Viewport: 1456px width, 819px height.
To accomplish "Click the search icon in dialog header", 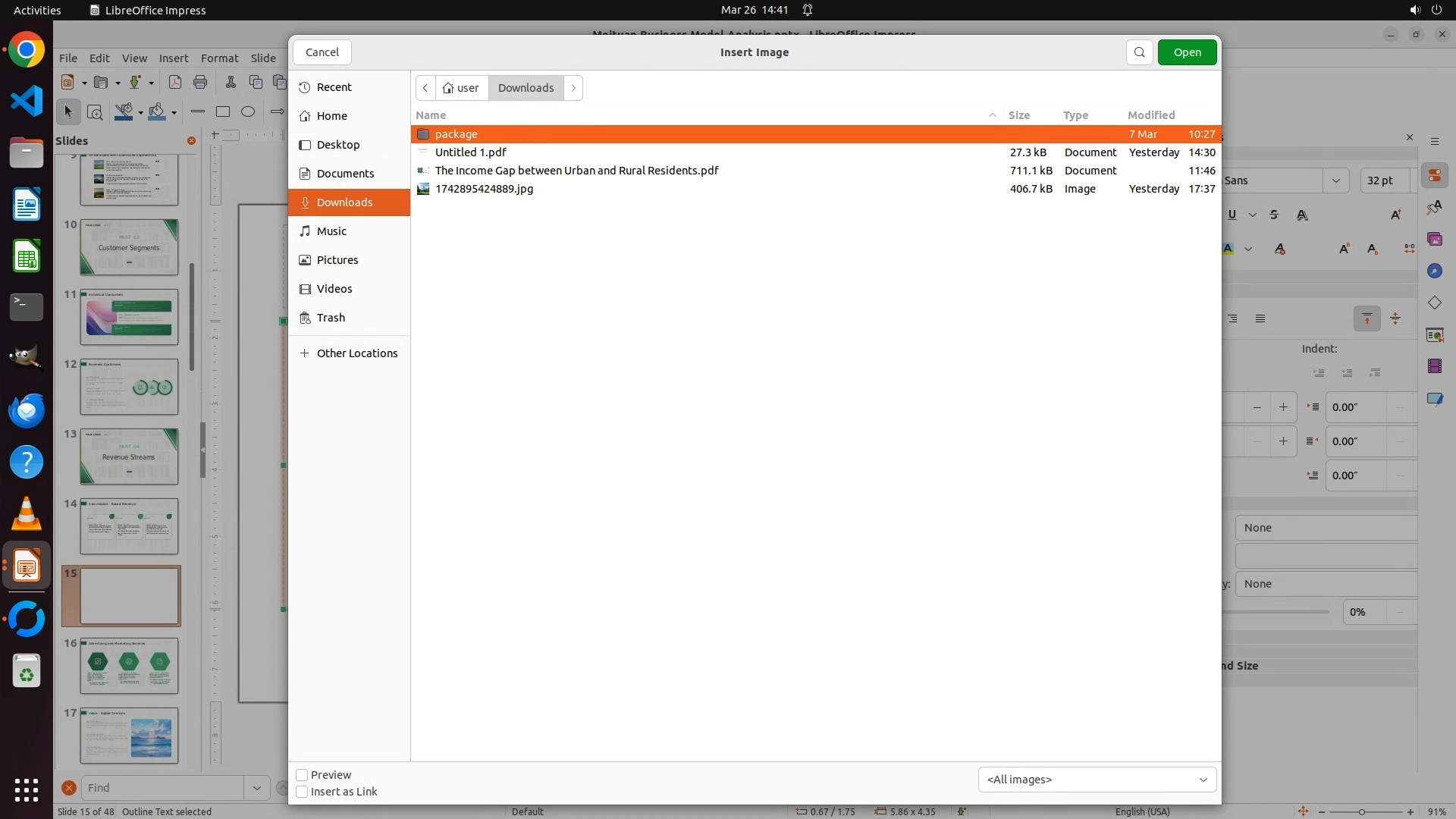I will click(x=1139, y=52).
